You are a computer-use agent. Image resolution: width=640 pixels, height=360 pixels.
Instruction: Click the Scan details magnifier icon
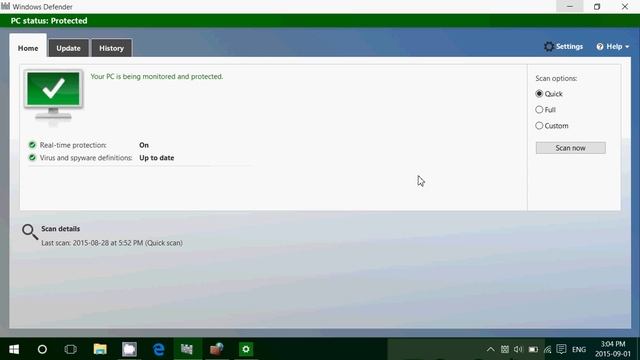click(x=30, y=232)
